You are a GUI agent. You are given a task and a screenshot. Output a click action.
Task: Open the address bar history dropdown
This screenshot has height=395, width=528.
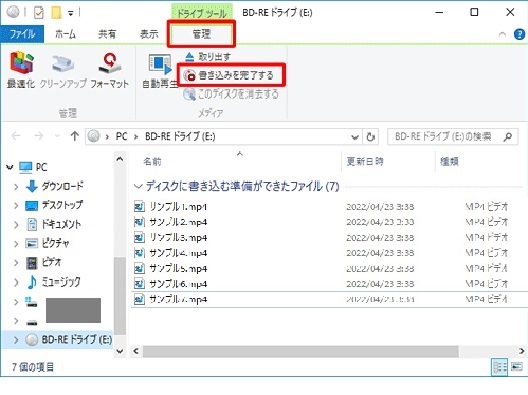pos(355,137)
